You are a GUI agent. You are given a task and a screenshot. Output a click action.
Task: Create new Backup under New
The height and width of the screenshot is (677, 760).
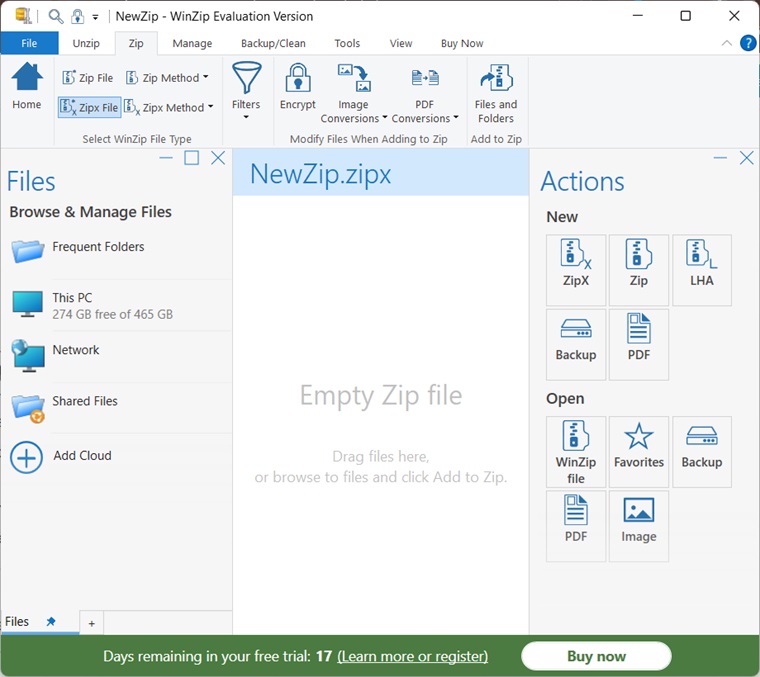pos(576,344)
